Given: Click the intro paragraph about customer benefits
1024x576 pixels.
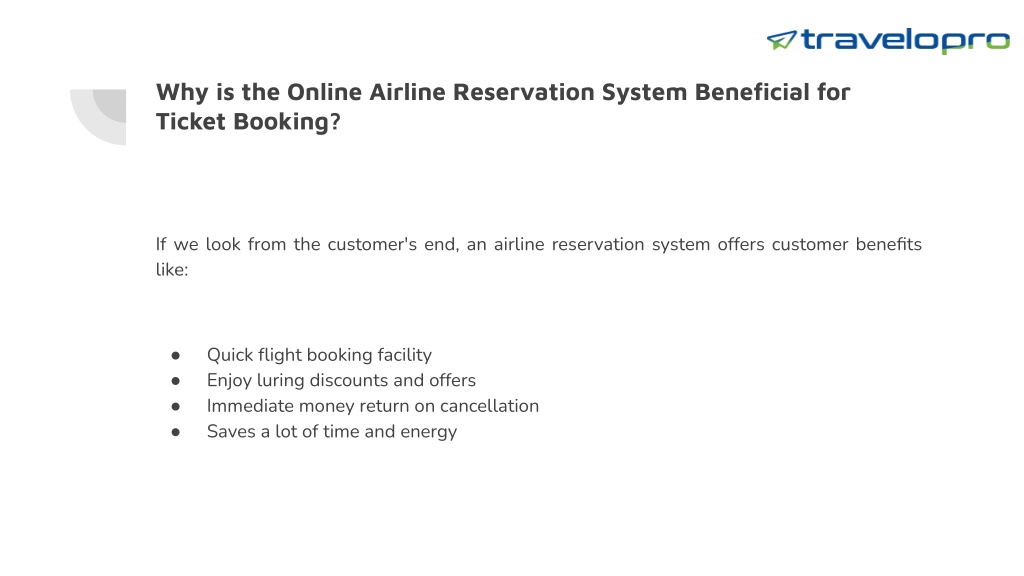Looking at the screenshot, I should coord(539,257).
